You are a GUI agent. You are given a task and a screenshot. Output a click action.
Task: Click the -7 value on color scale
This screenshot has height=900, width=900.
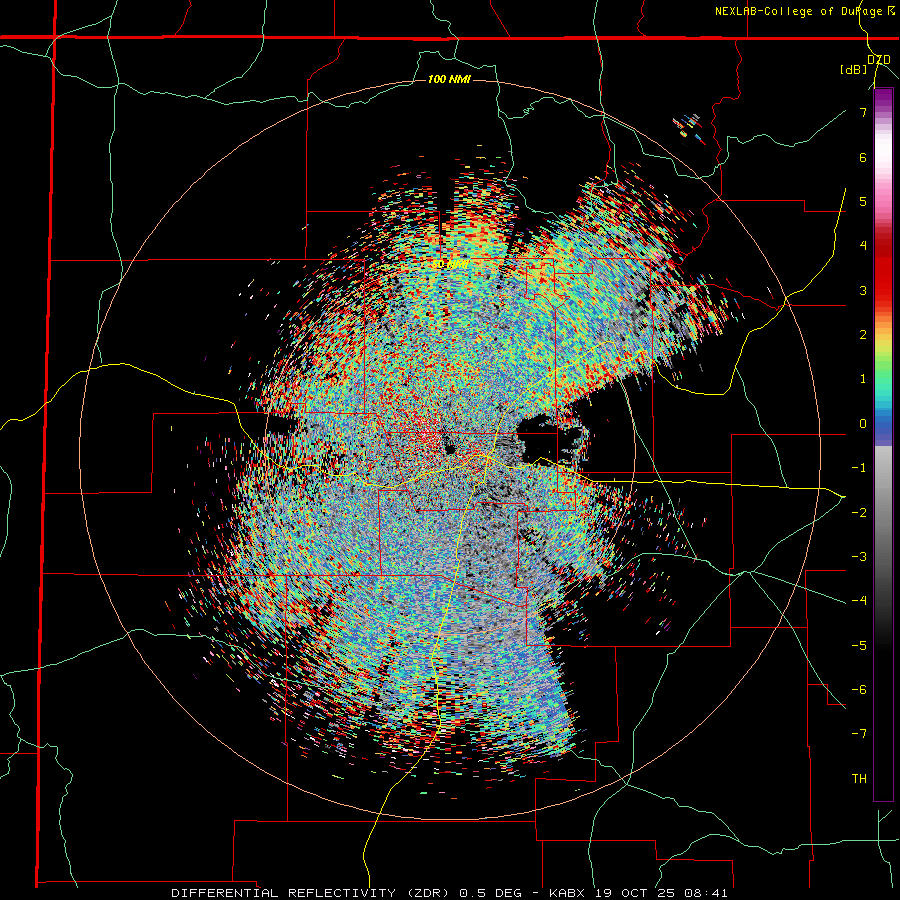coord(859,734)
